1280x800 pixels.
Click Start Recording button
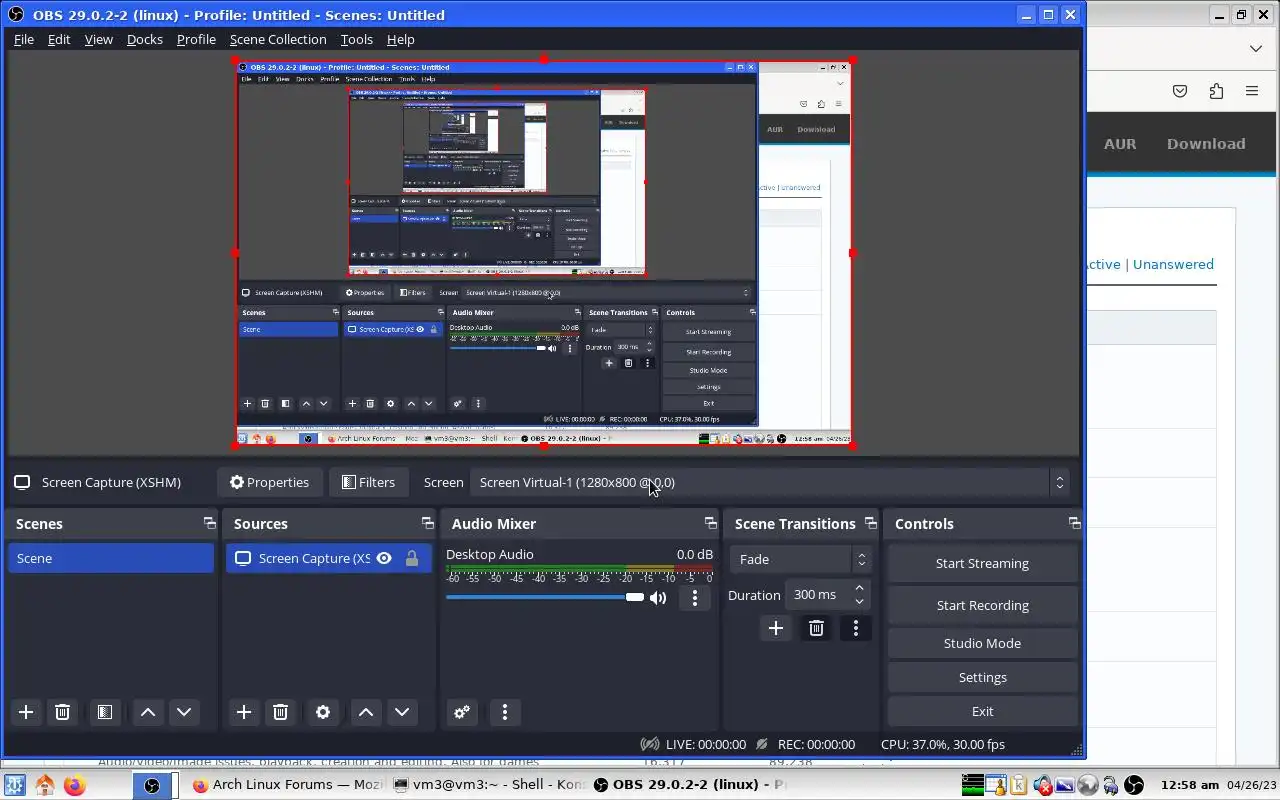click(982, 605)
